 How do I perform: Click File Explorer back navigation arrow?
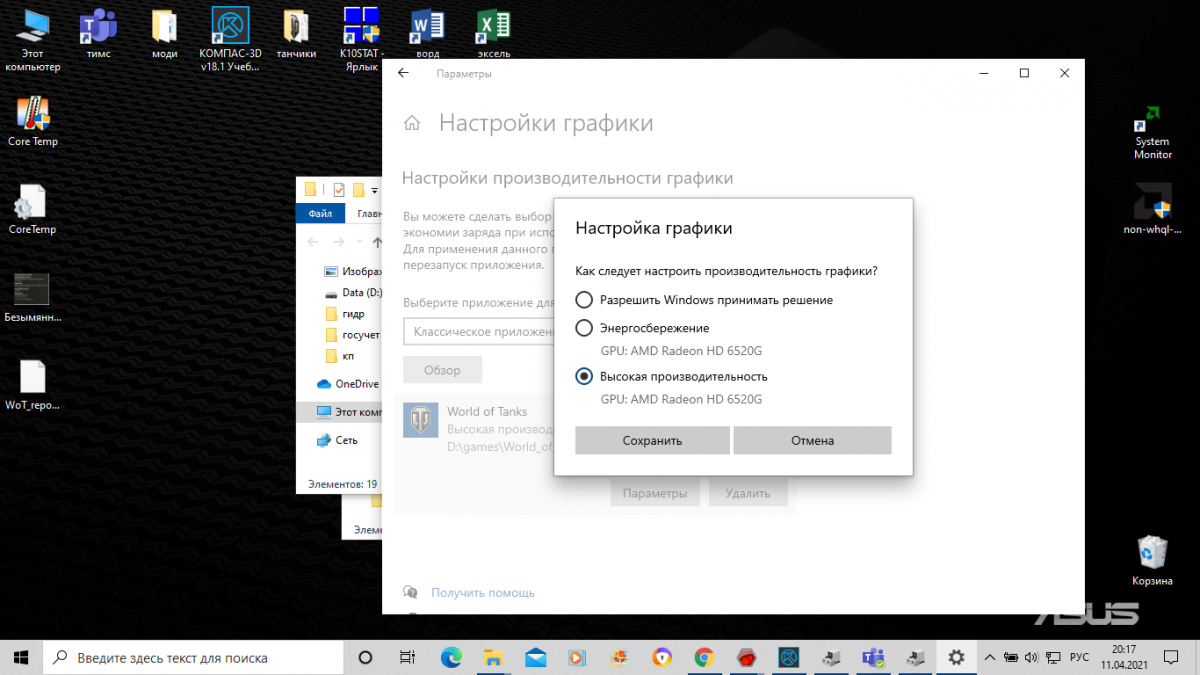[x=313, y=242]
